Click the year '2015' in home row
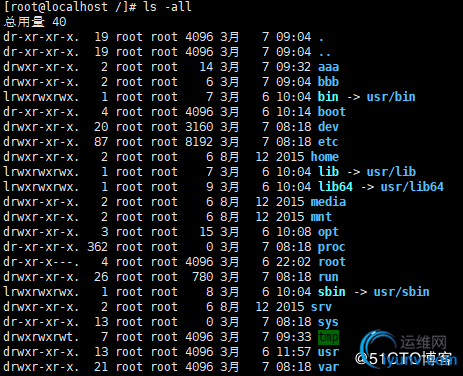This screenshot has width=463, height=376. click(290, 157)
